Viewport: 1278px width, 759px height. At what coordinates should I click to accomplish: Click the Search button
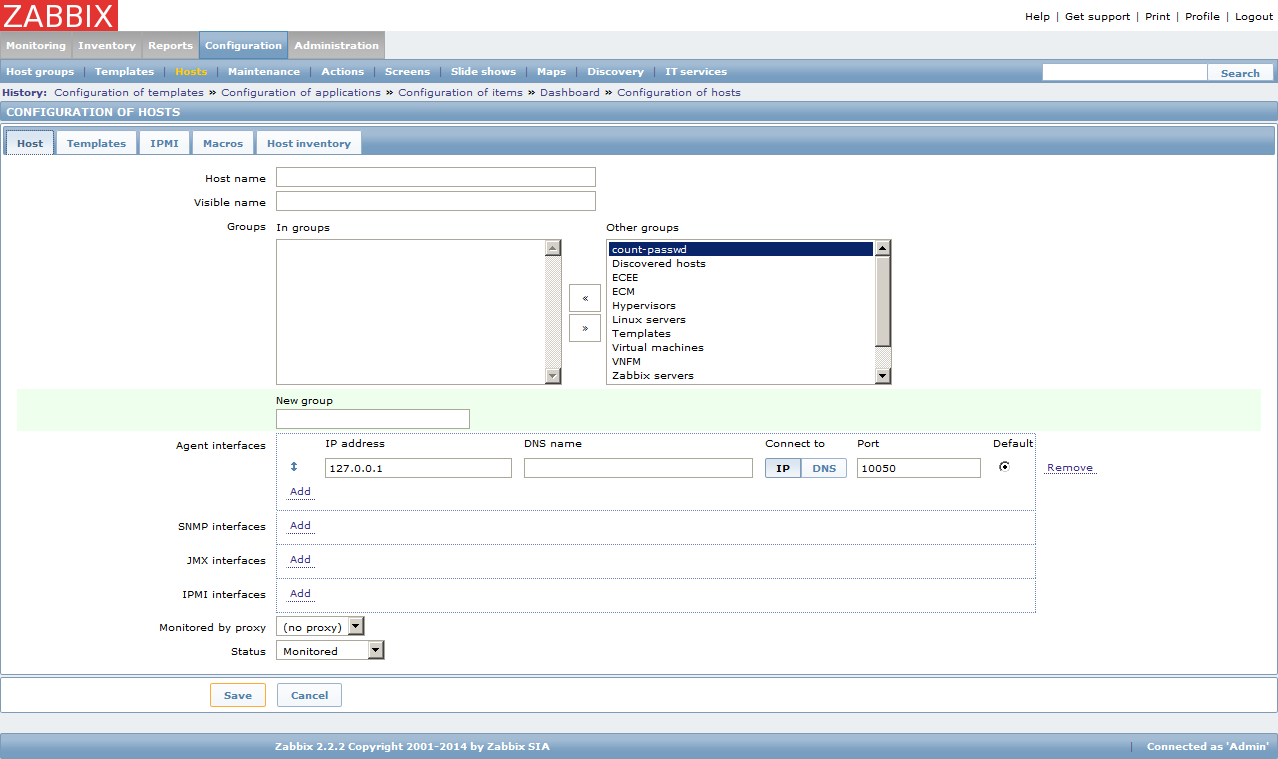(x=1240, y=73)
